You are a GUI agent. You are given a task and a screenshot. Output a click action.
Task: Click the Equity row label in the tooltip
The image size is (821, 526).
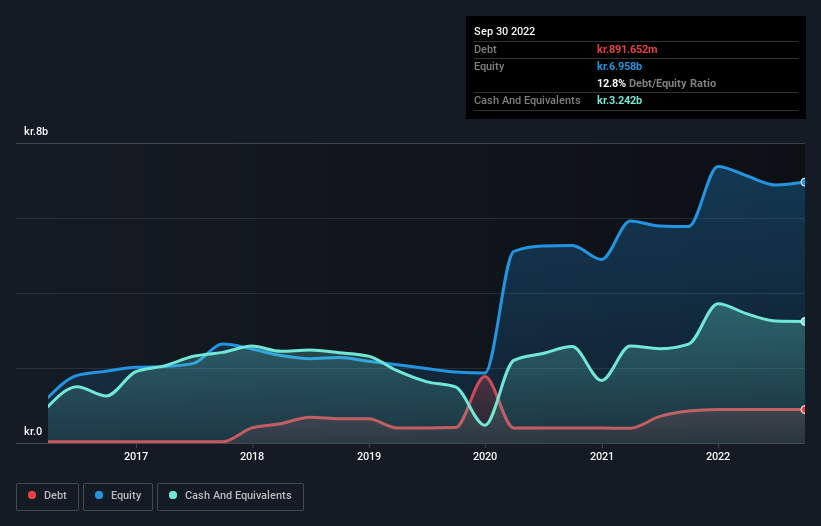(x=489, y=66)
